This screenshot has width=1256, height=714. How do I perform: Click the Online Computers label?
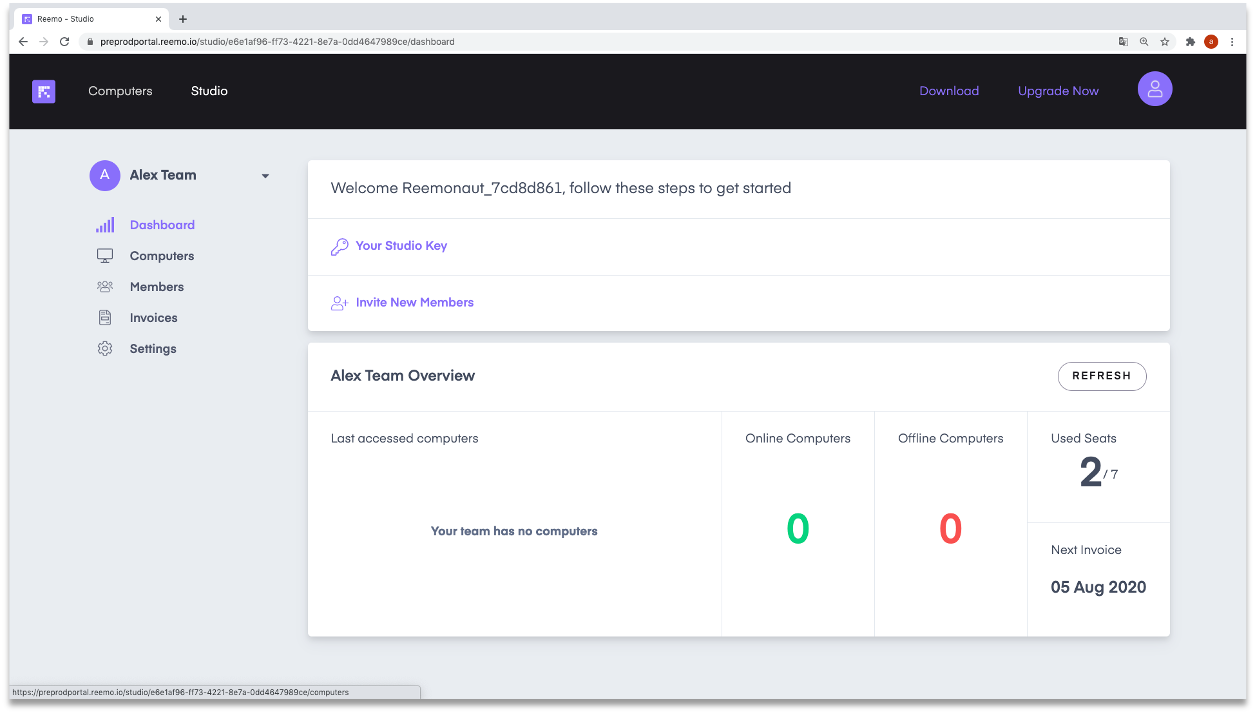798,438
